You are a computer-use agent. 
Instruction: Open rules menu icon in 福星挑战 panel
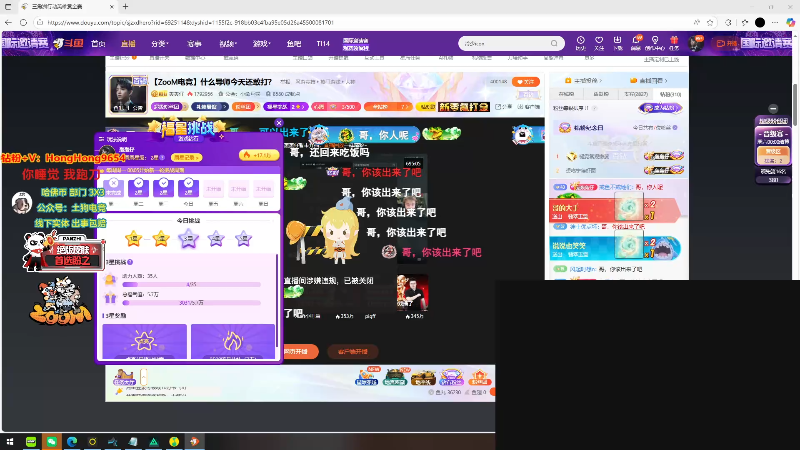(102, 139)
